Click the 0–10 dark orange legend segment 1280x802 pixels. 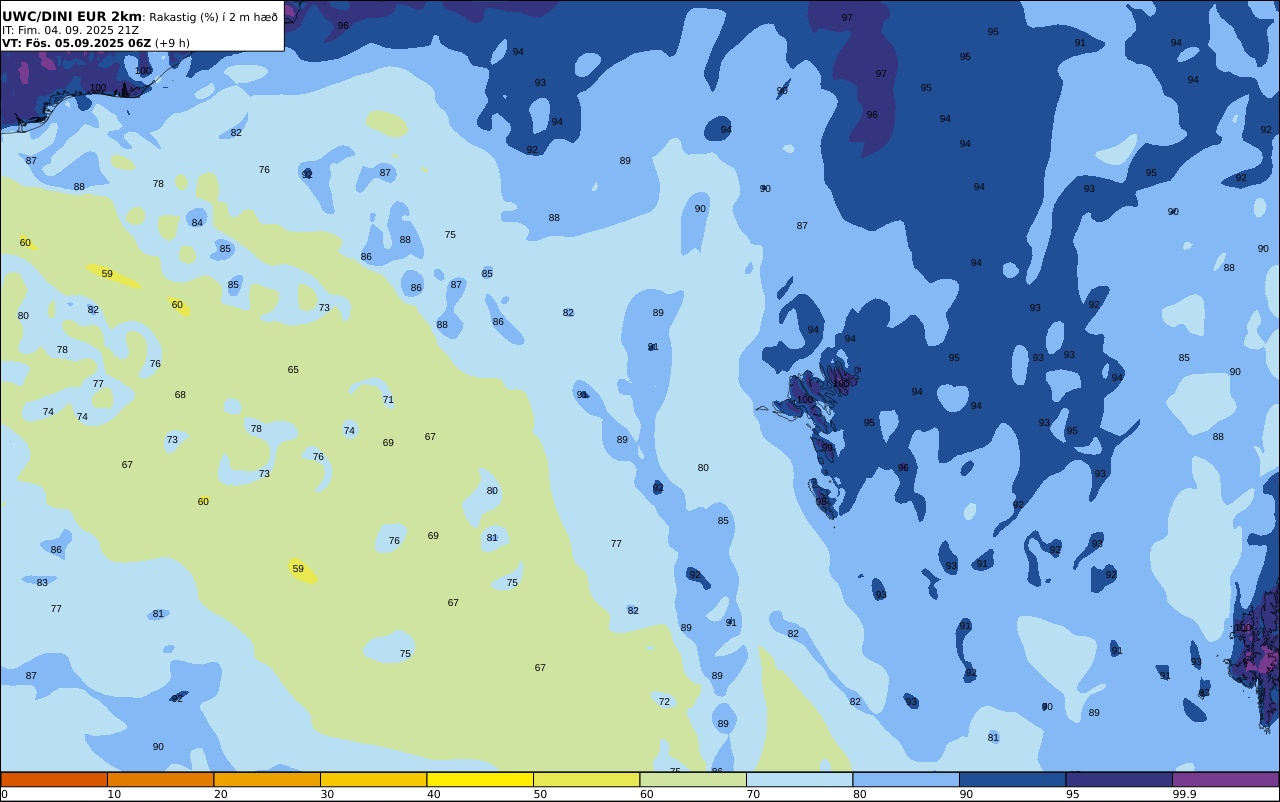(54, 779)
